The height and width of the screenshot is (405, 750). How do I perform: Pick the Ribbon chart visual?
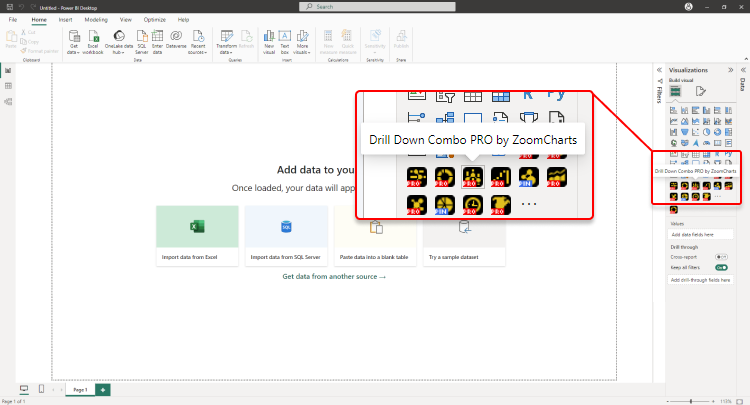coord(728,121)
